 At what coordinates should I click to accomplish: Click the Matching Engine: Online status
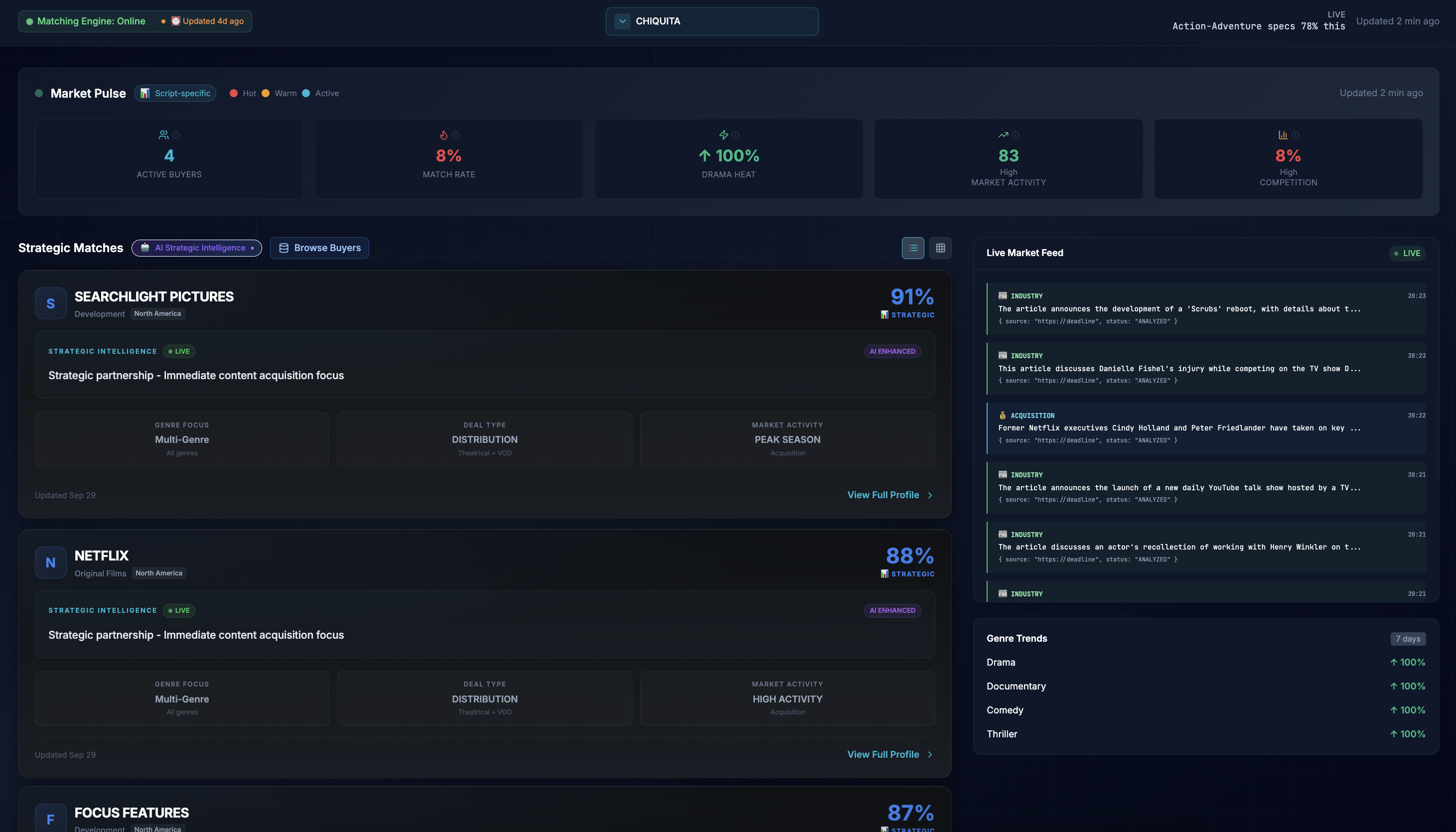pos(86,21)
